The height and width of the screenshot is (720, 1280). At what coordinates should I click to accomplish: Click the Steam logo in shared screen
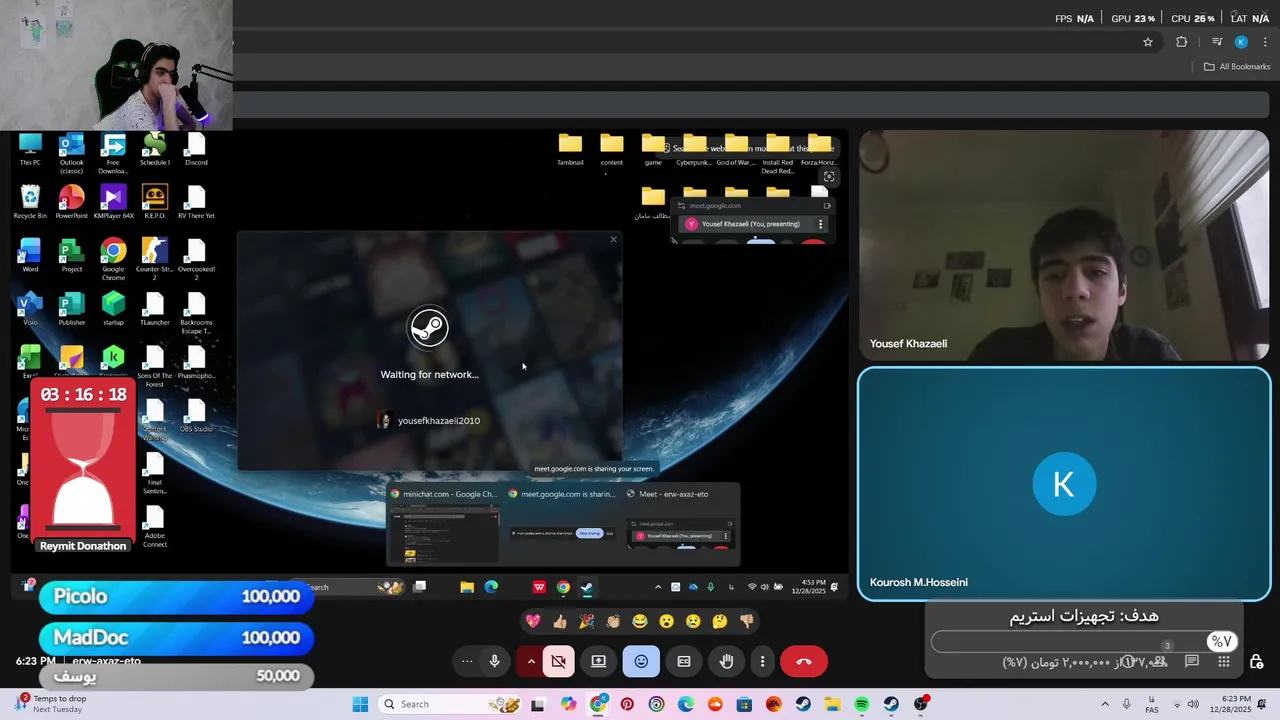pos(428,327)
